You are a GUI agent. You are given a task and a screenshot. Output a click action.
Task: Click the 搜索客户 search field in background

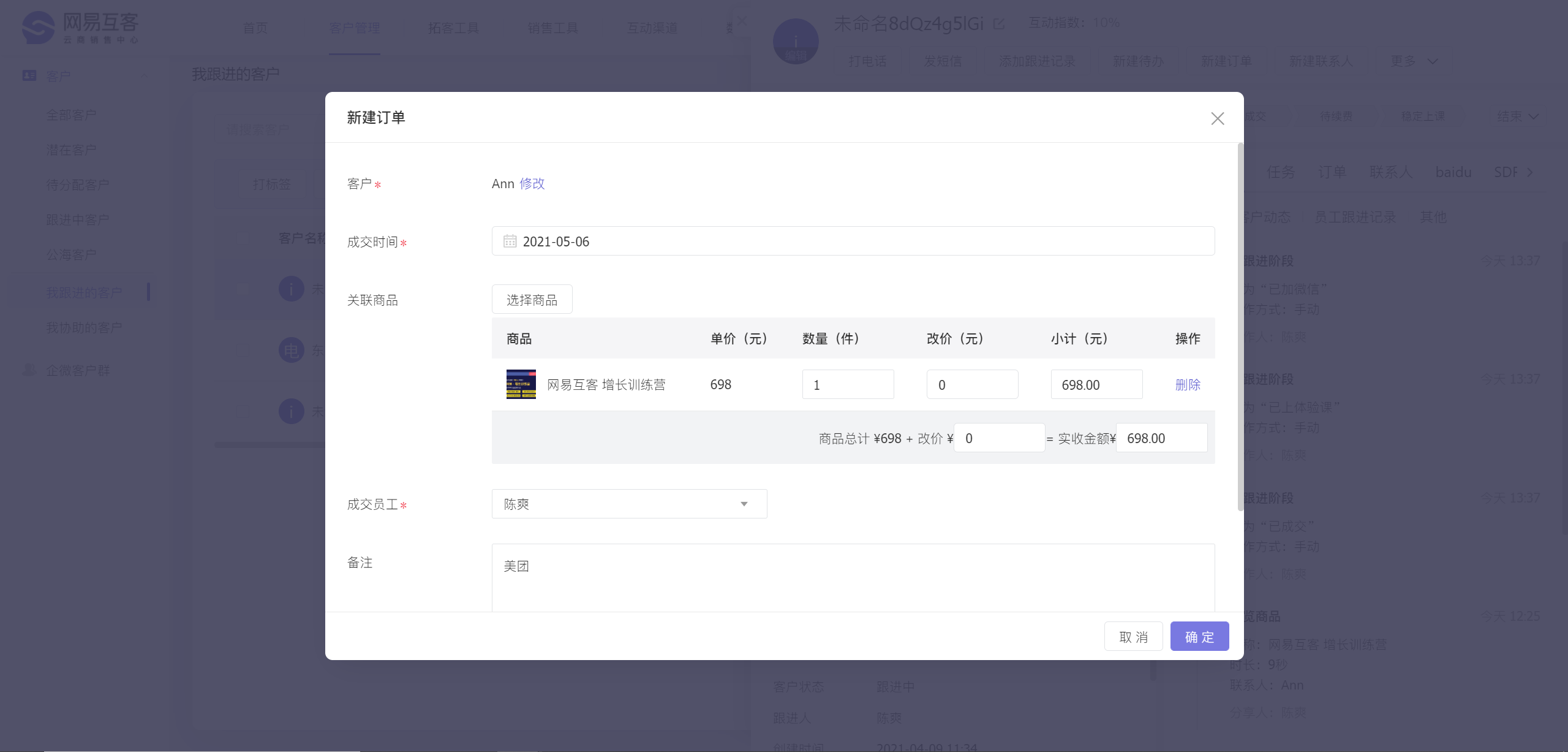point(269,130)
